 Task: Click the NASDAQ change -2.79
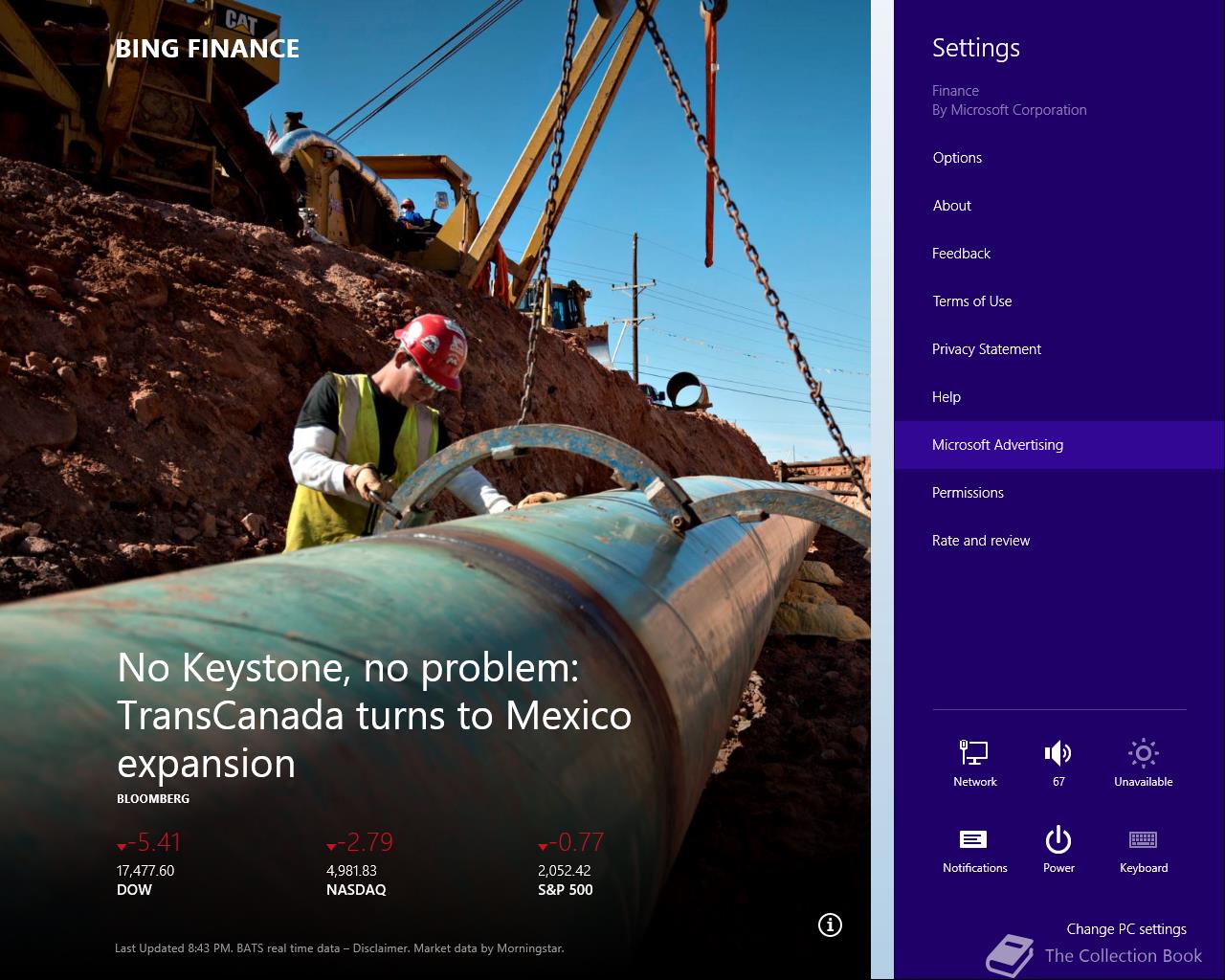coord(359,842)
